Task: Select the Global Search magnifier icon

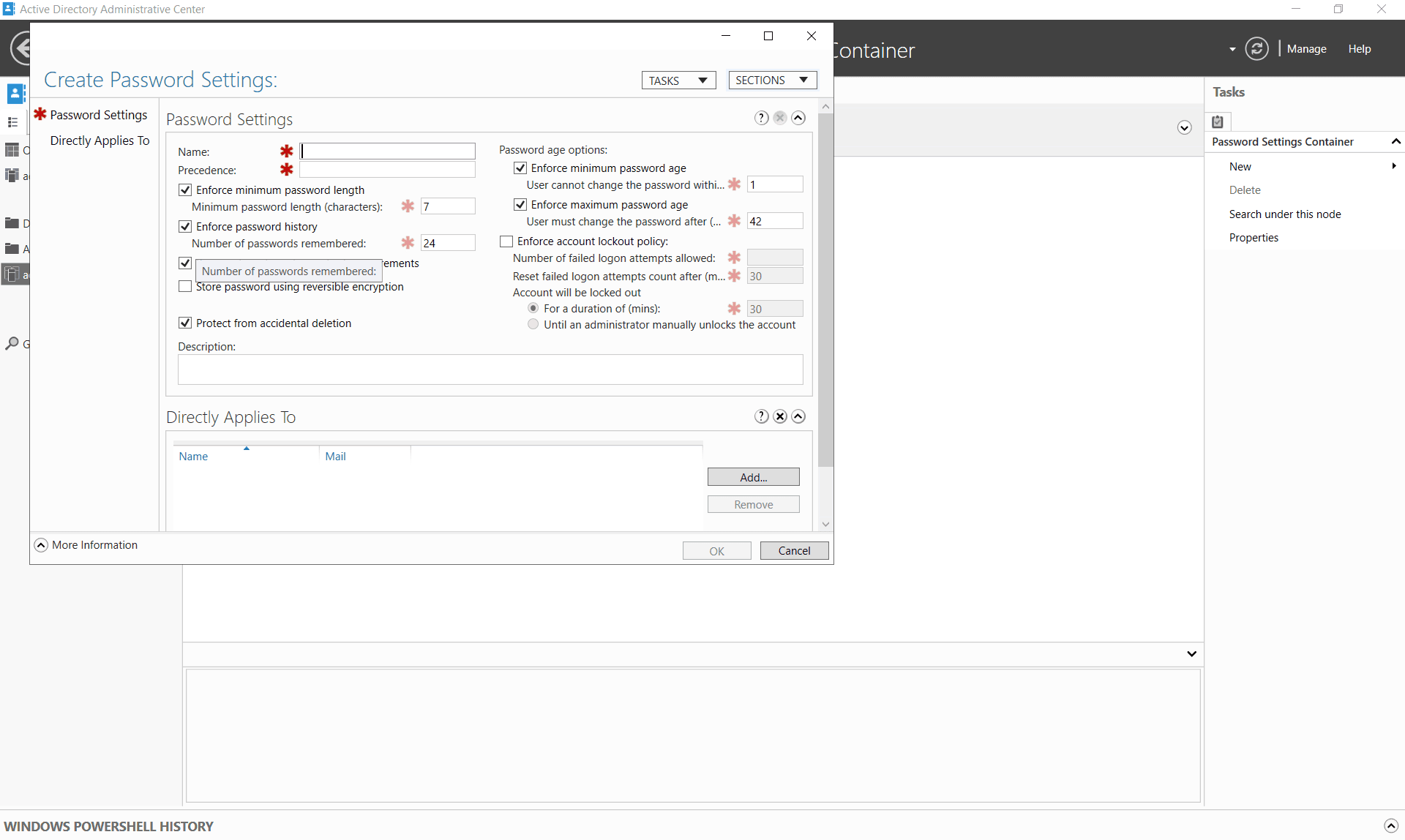Action: click(x=12, y=344)
